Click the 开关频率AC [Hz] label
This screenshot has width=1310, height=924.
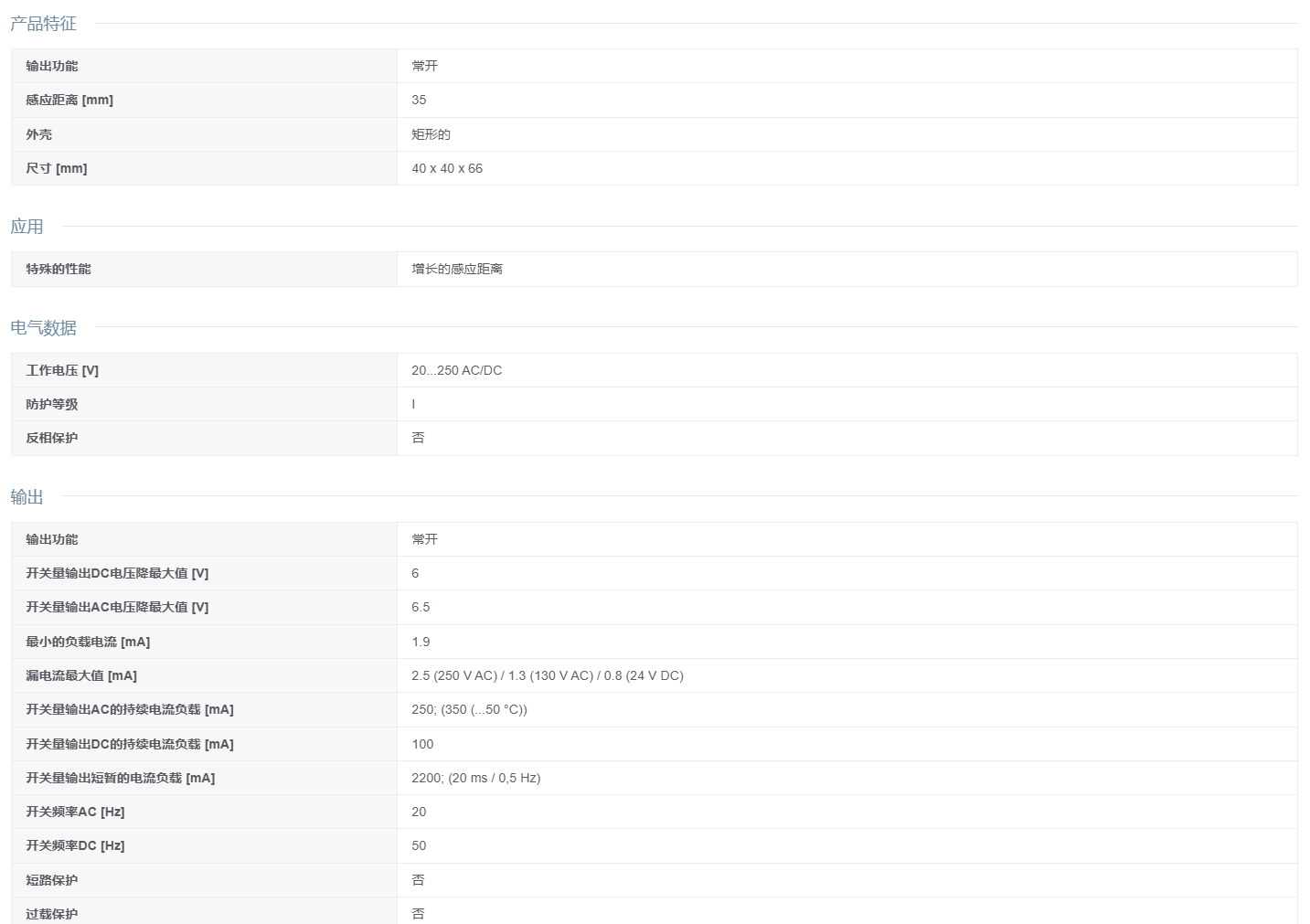[75, 812]
